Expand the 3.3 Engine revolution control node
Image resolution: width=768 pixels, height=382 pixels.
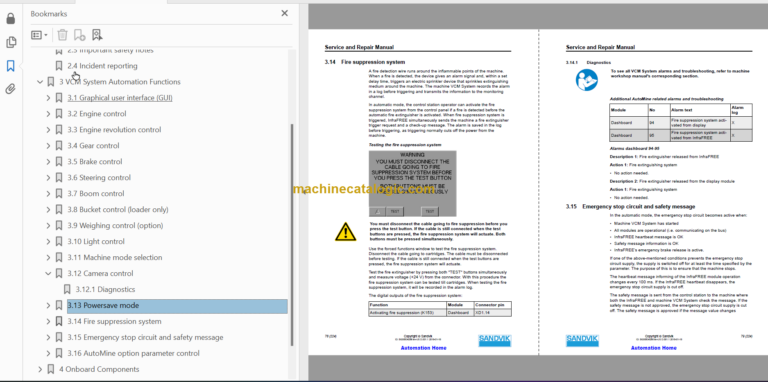coord(48,130)
